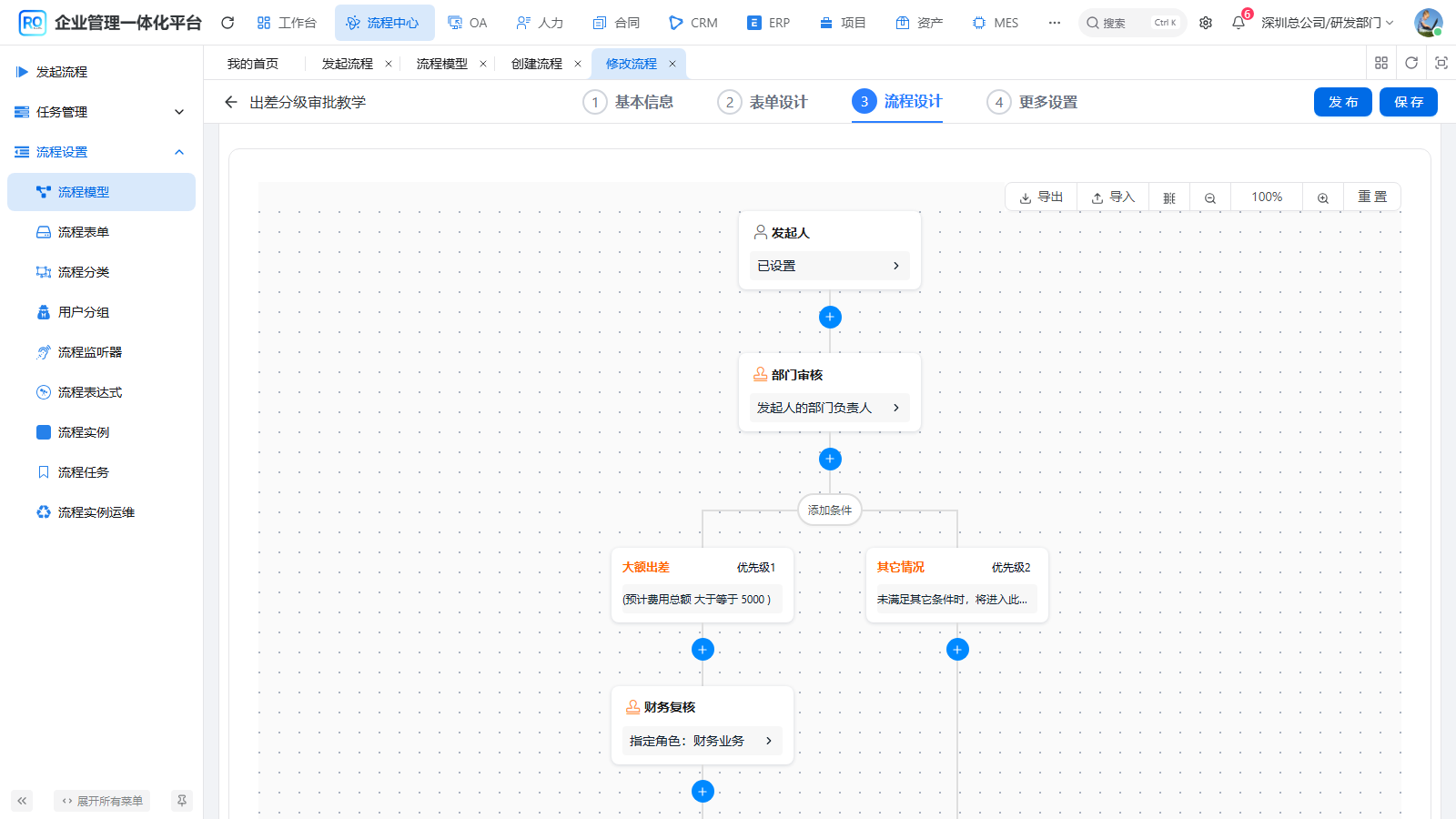Image resolution: width=1456 pixels, height=819 pixels.
Task: Open 流程分类 in the sidebar
Action: 101,272
